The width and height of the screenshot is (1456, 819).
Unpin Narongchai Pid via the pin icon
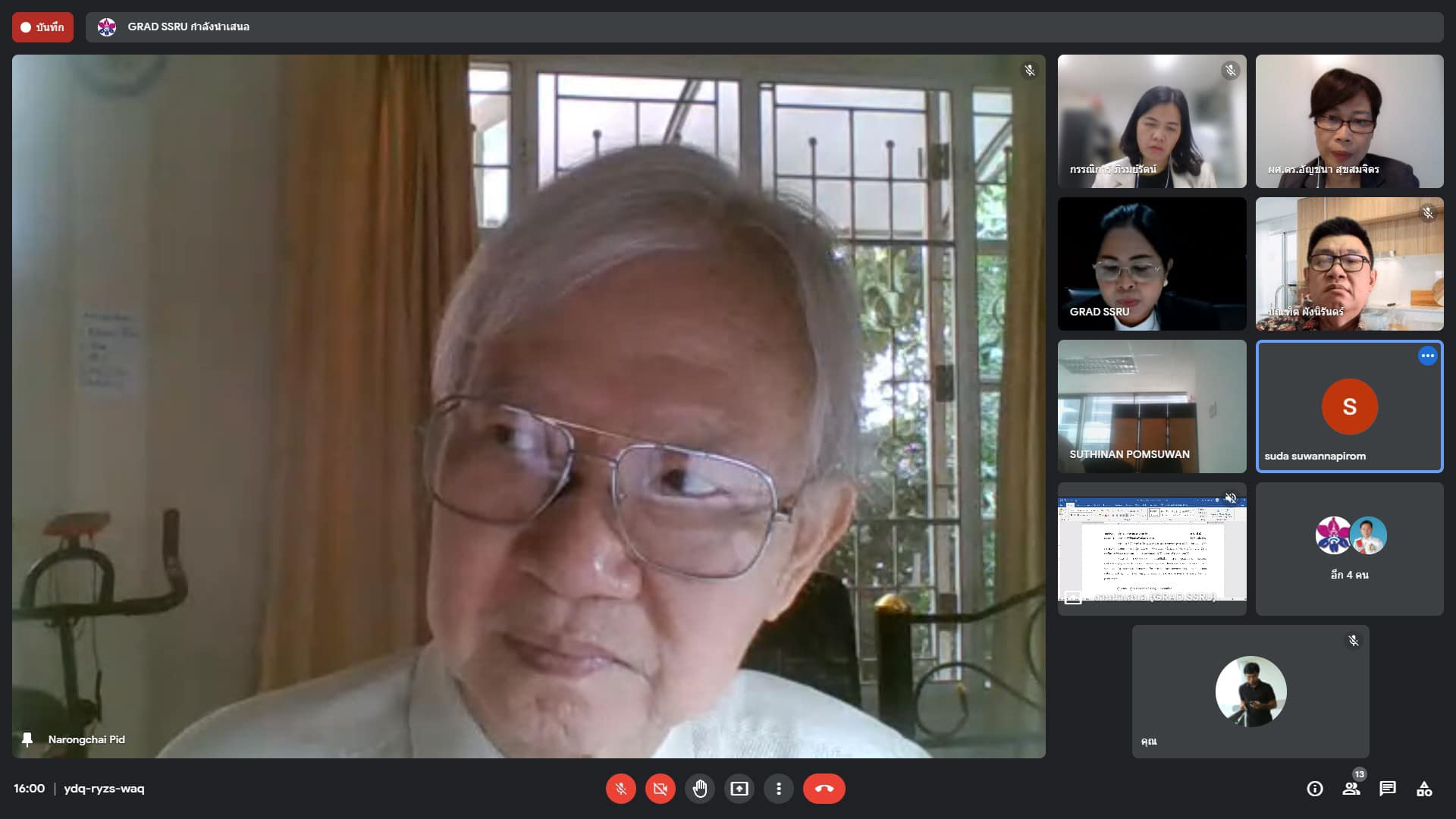(27, 739)
